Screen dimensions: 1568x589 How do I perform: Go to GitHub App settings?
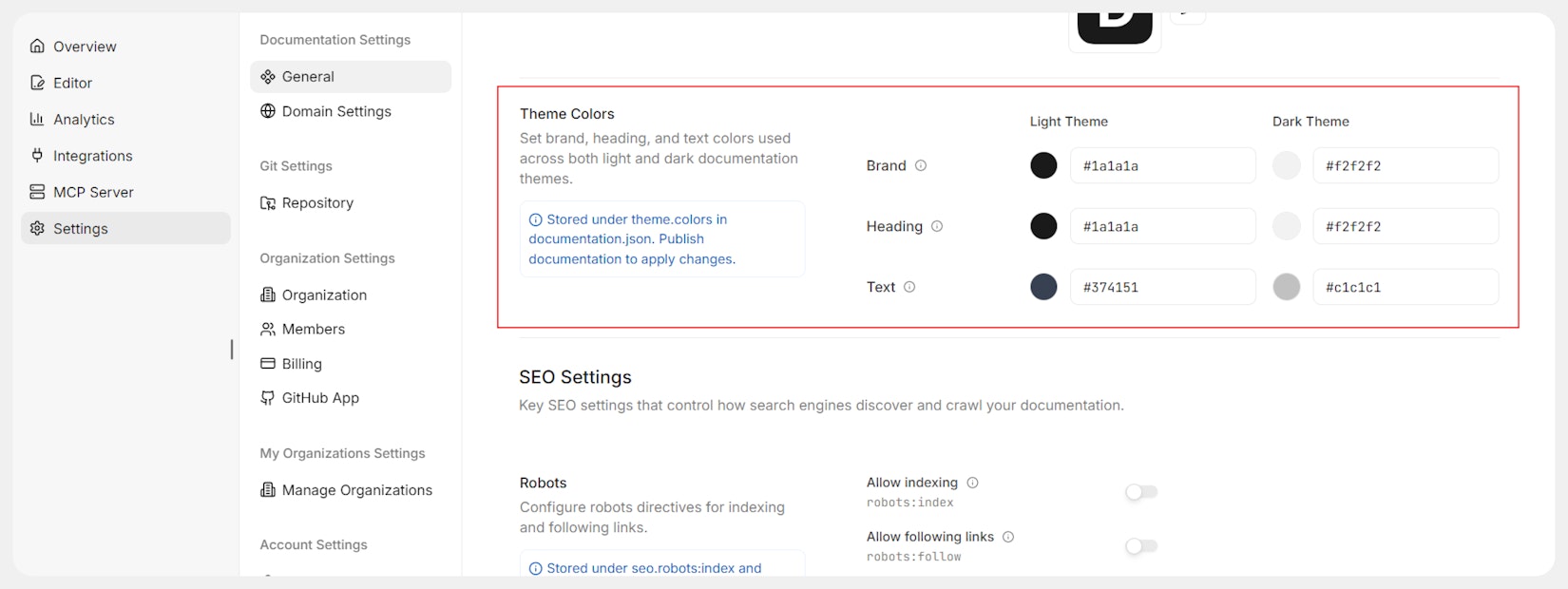click(x=320, y=398)
